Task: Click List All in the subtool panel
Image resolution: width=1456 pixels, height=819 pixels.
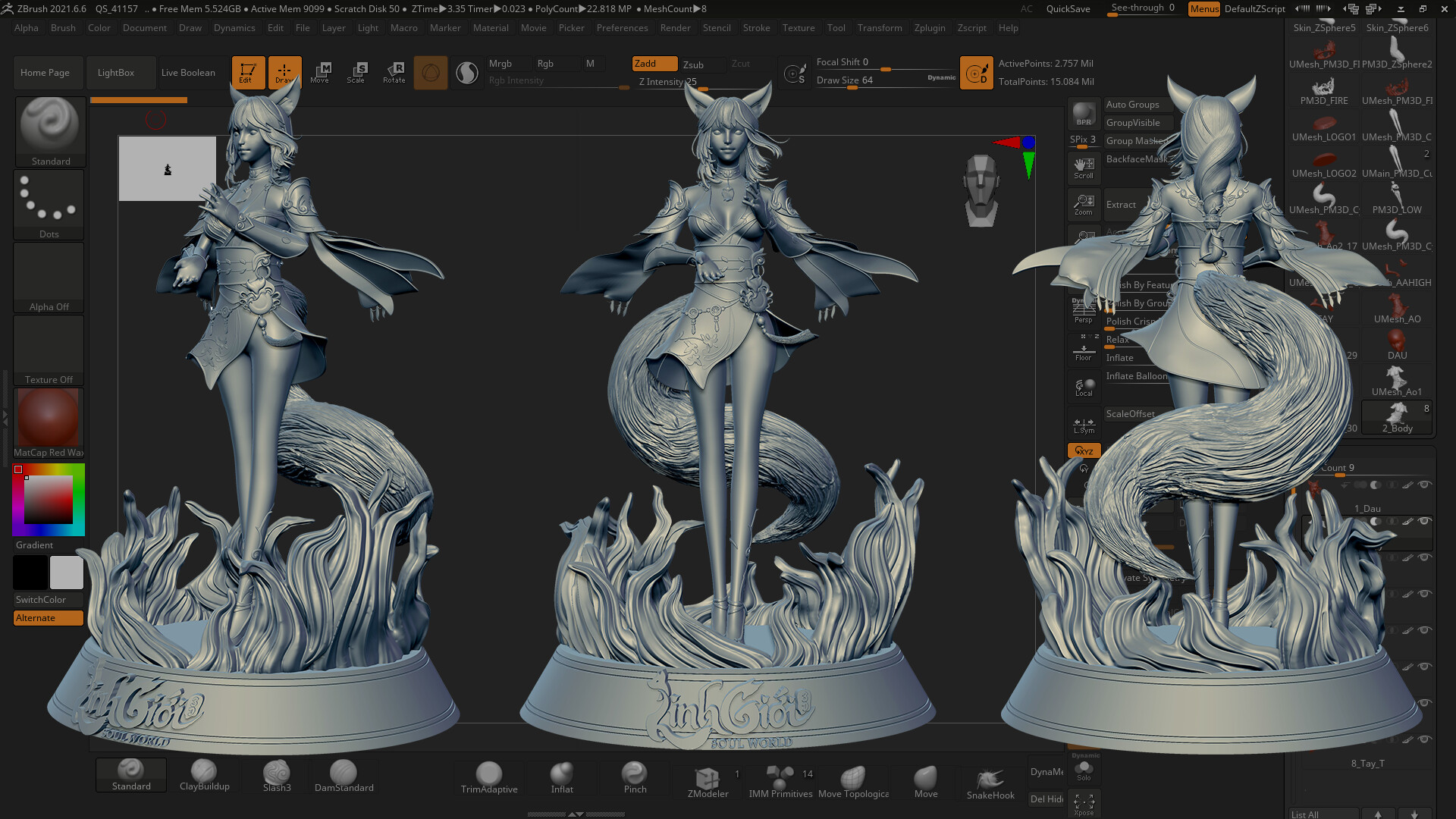Action: click(1306, 814)
